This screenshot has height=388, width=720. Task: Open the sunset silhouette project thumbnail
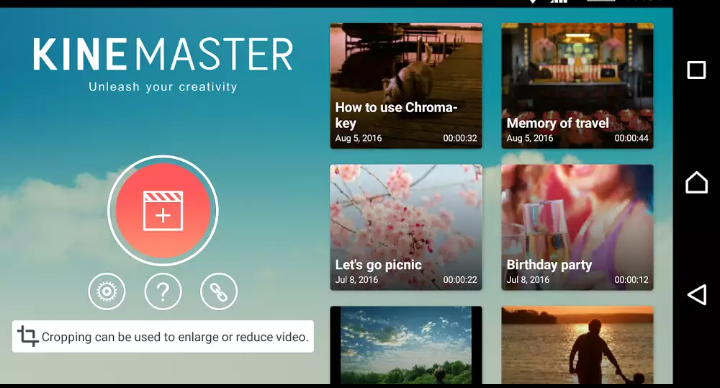tap(577, 345)
